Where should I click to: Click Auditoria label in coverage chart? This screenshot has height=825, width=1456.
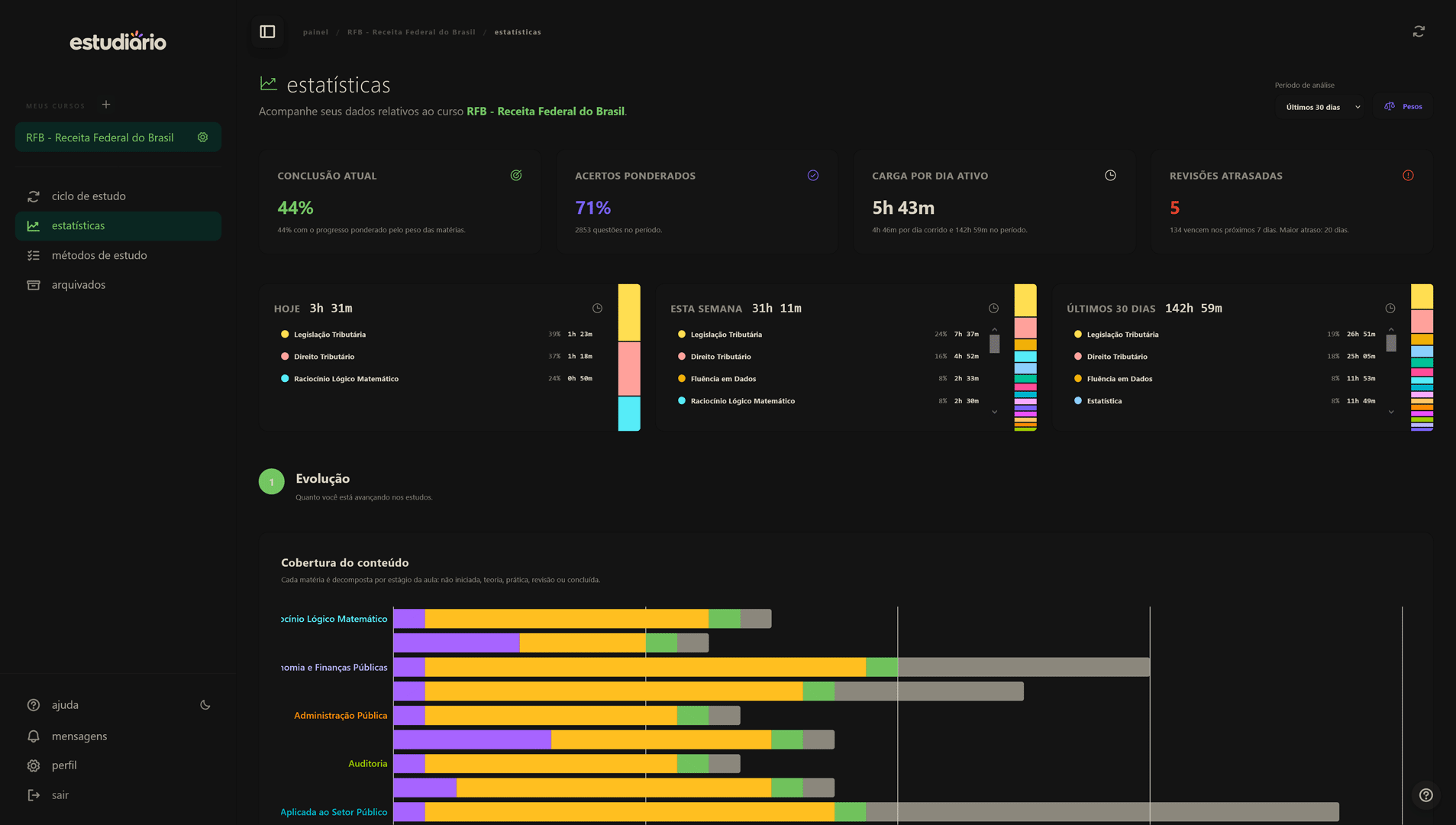click(367, 764)
